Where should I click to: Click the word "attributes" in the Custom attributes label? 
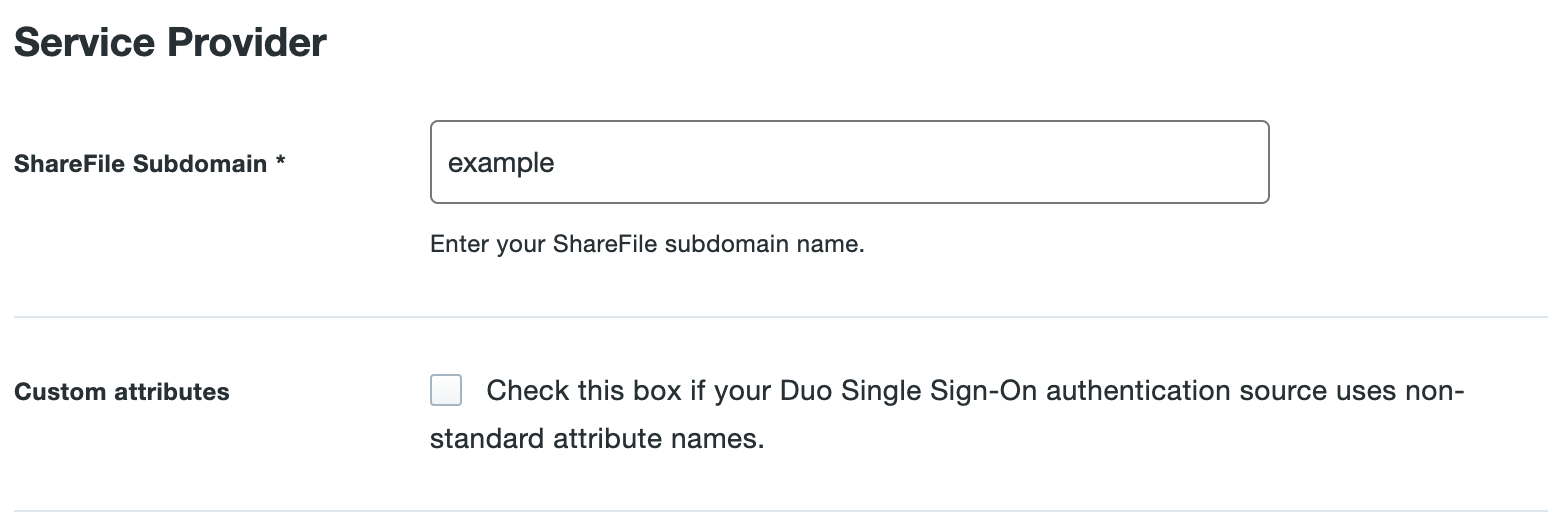(172, 392)
